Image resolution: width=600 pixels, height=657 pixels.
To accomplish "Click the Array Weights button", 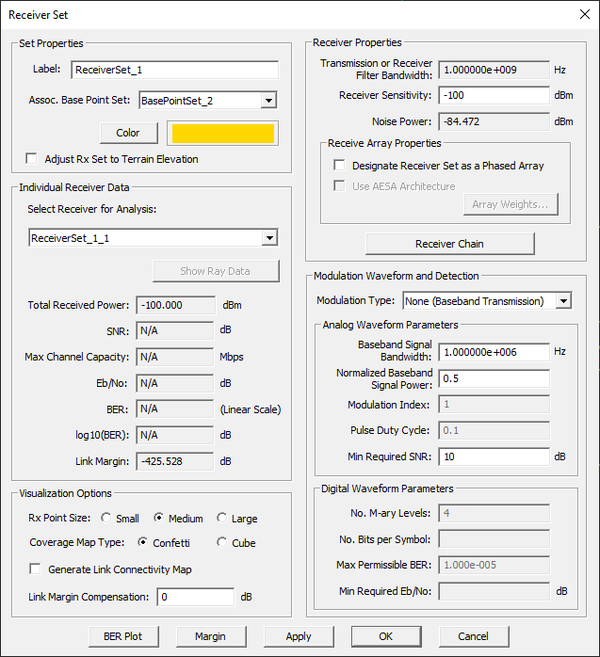I will point(511,204).
